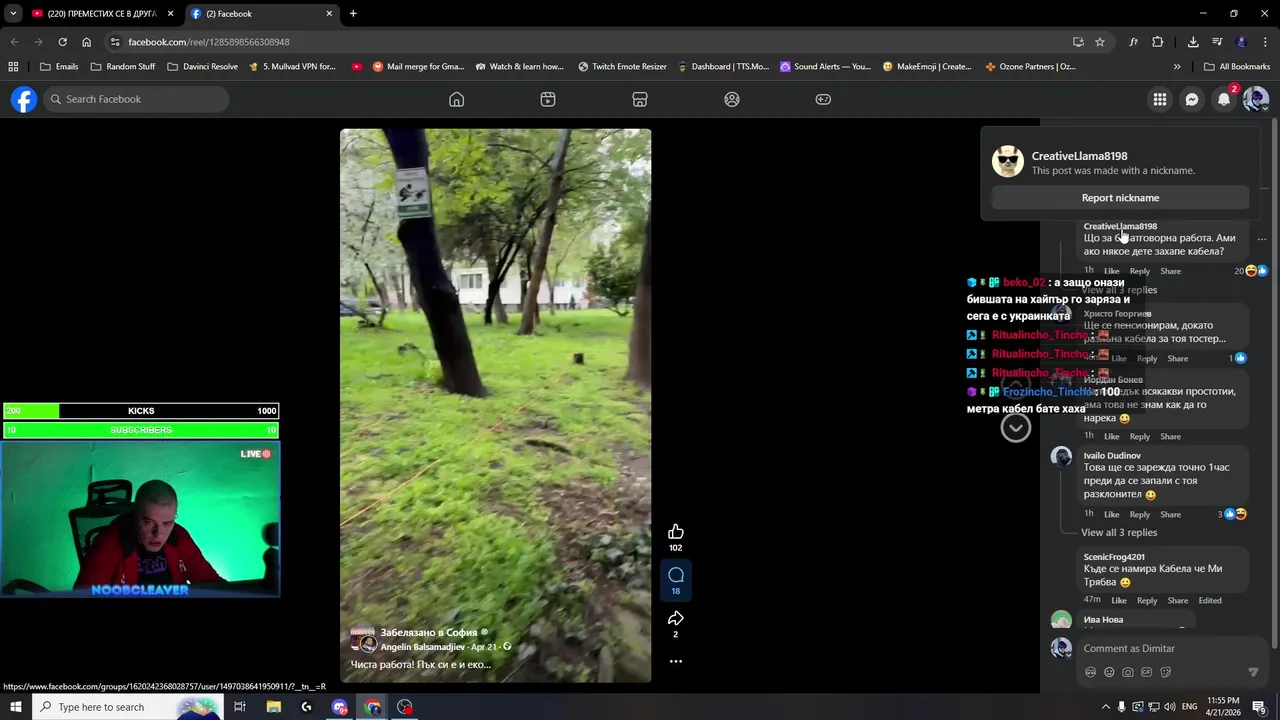The width and height of the screenshot is (1280, 720).
Task: Click the Windows taskbar search box
Action: pyautogui.click(x=128, y=707)
